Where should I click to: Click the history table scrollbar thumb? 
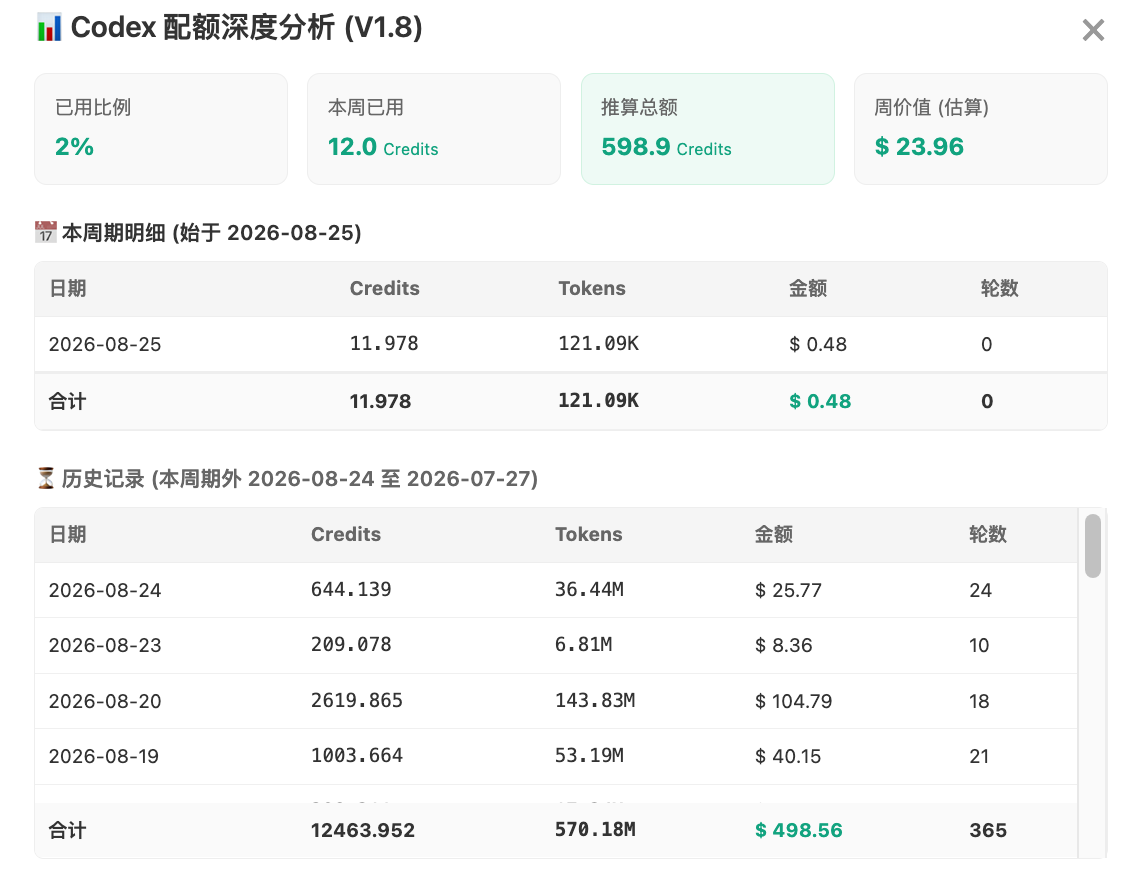pyautogui.click(x=1093, y=545)
